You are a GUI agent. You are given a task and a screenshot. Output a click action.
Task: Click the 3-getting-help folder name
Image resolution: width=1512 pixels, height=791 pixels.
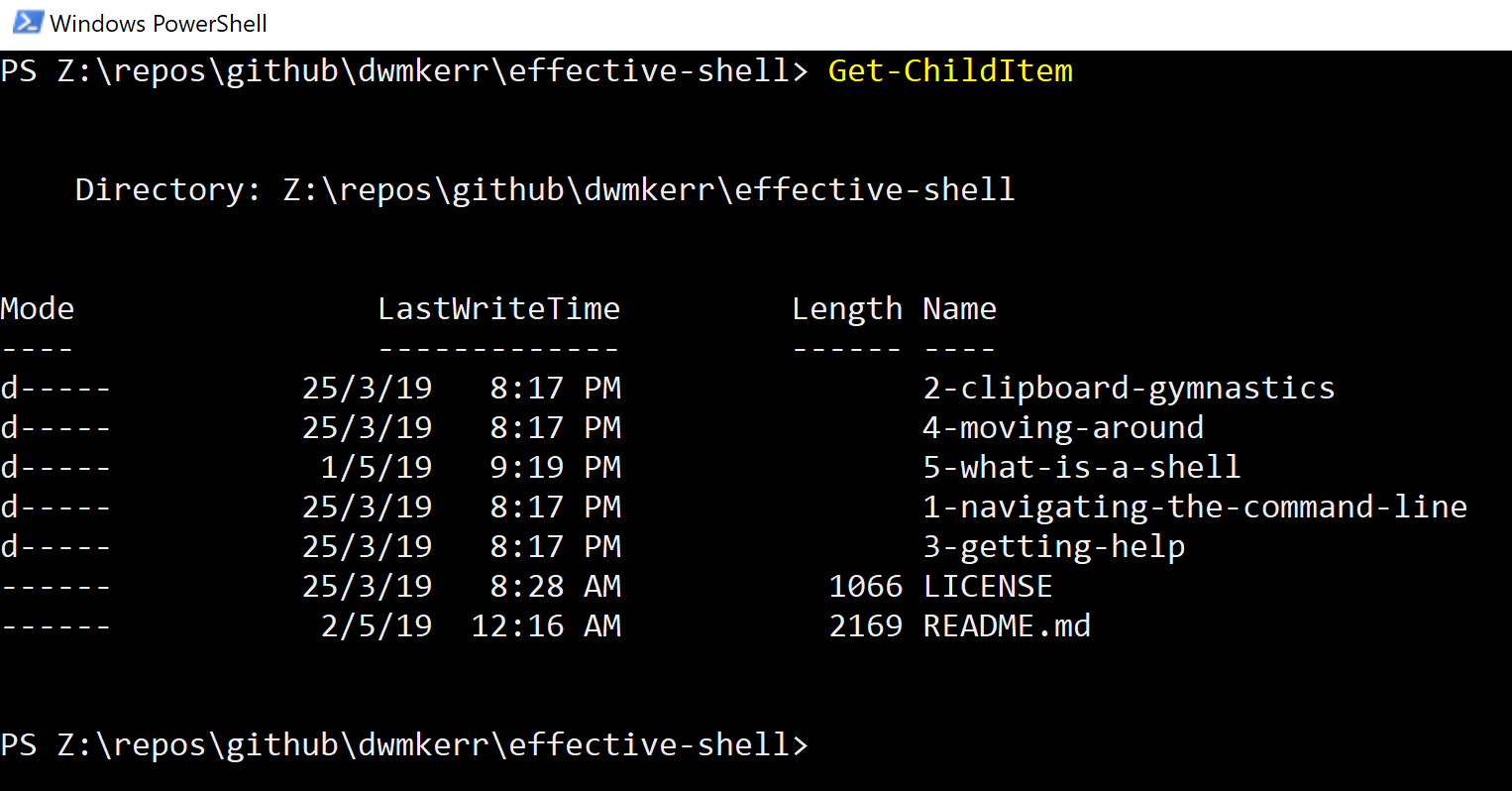pos(1054,547)
